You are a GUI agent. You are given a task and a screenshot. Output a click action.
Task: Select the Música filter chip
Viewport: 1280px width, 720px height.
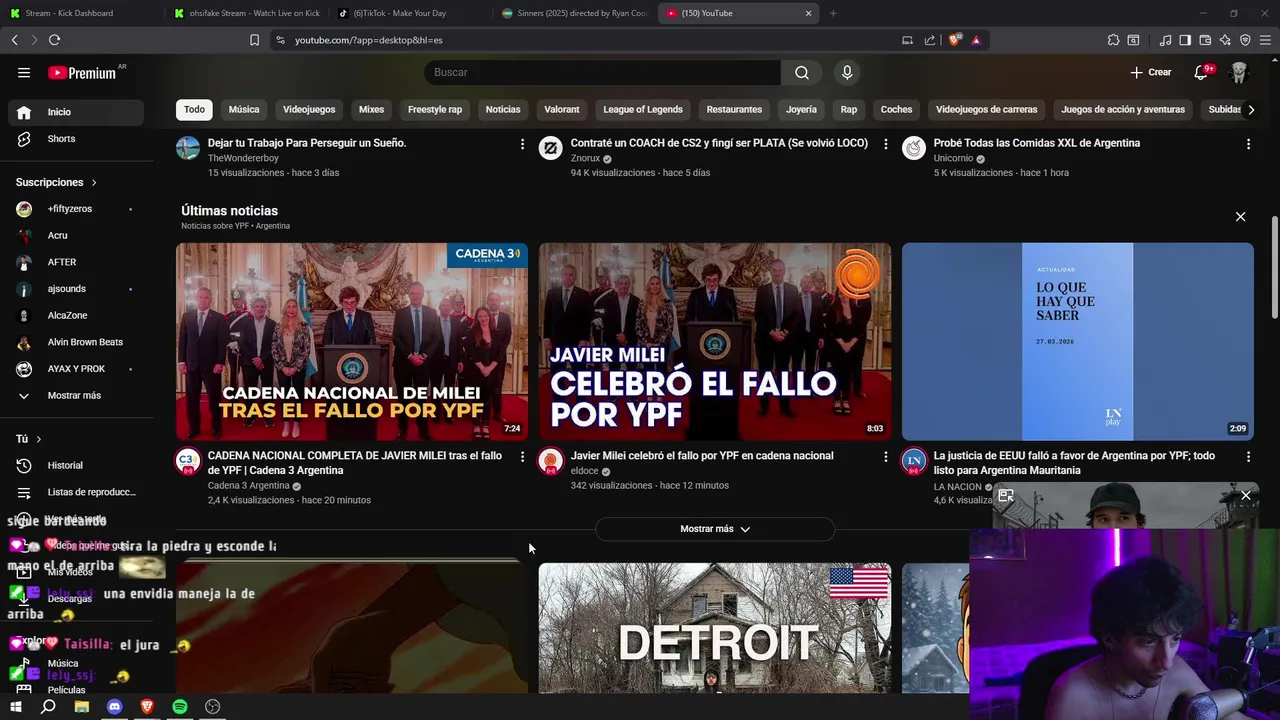pyautogui.click(x=244, y=109)
